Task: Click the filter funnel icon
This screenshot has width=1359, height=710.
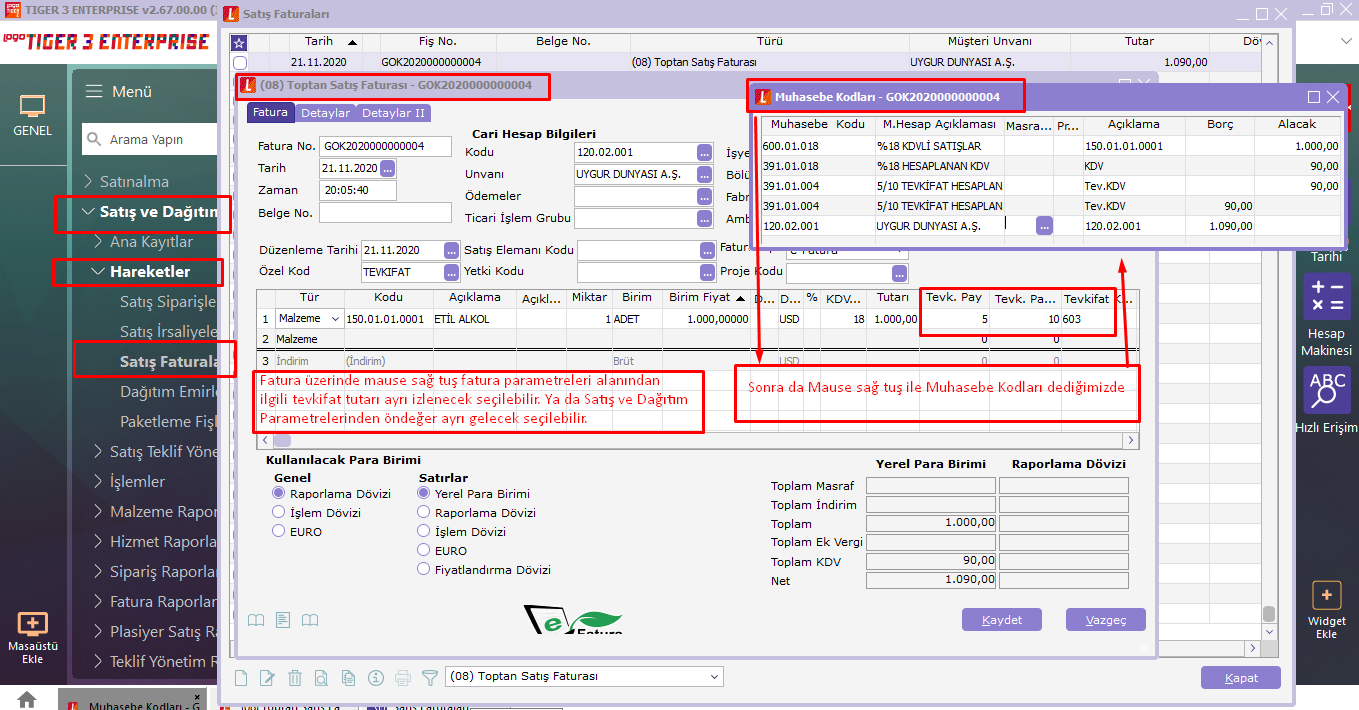Action: click(430, 677)
